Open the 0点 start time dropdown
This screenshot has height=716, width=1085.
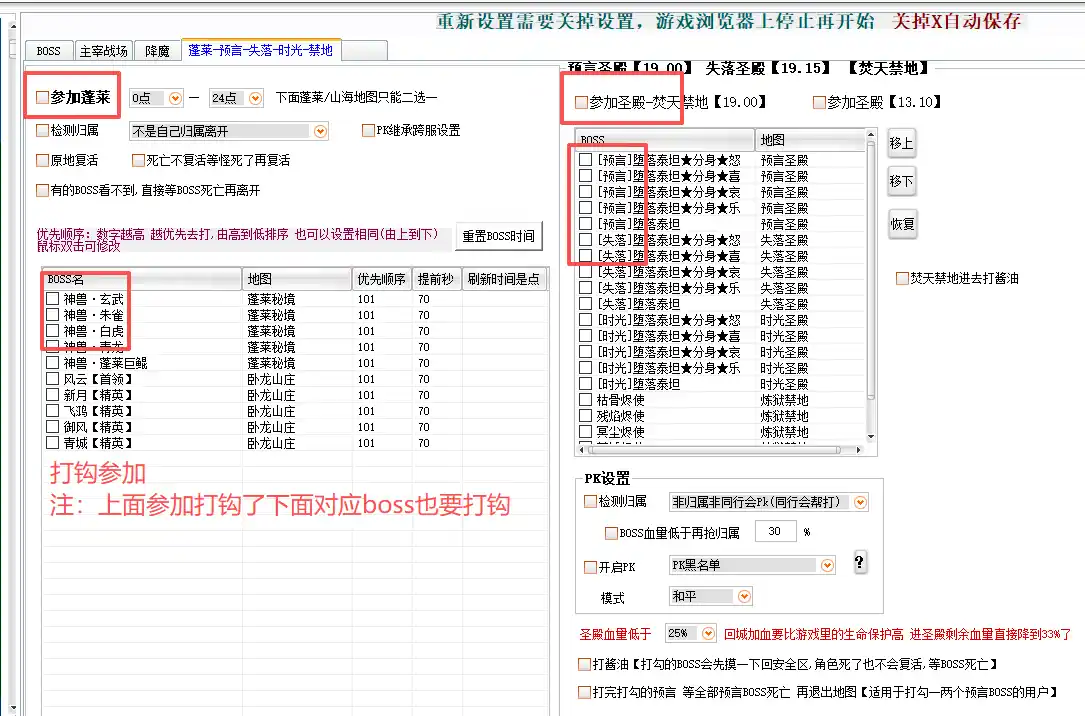[x=175, y=98]
